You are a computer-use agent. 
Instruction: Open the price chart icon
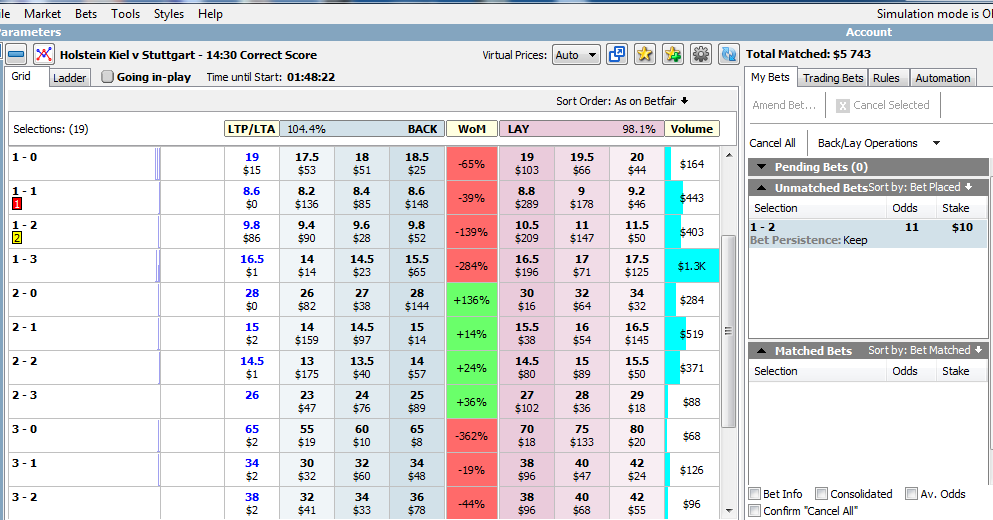pos(43,54)
